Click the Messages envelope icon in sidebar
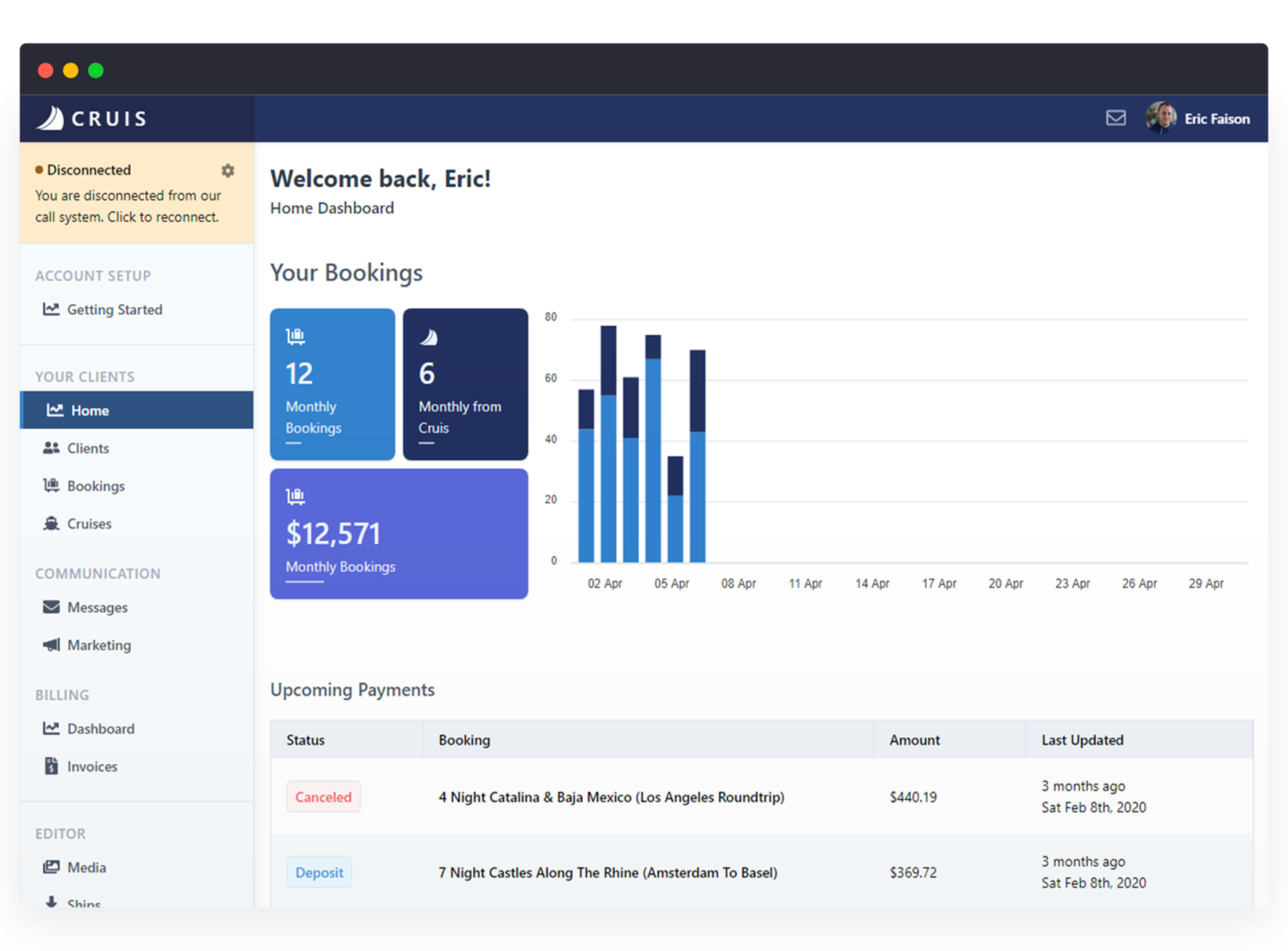 pyautogui.click(x=51, y=607)
